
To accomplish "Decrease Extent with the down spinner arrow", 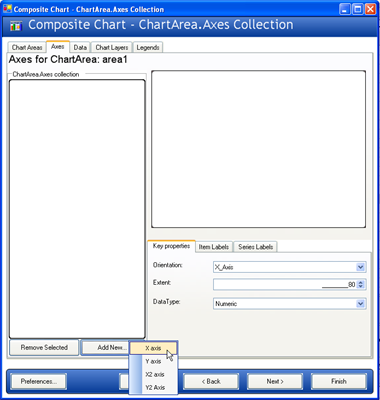I will pos(361,287).
